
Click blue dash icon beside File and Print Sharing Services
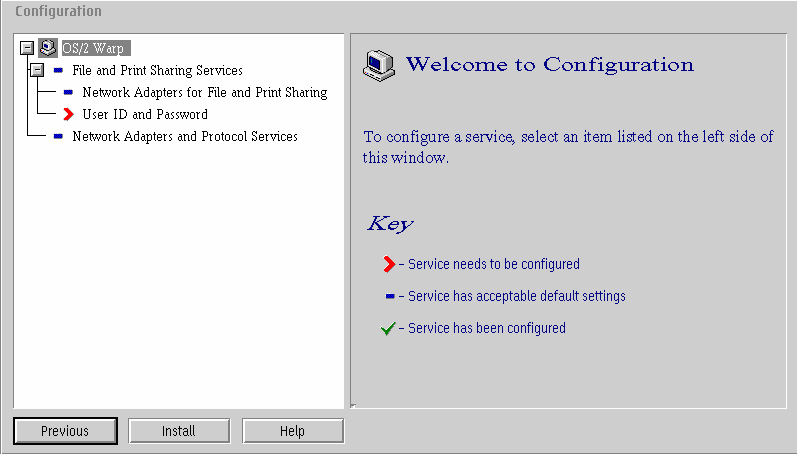(58, 70)
